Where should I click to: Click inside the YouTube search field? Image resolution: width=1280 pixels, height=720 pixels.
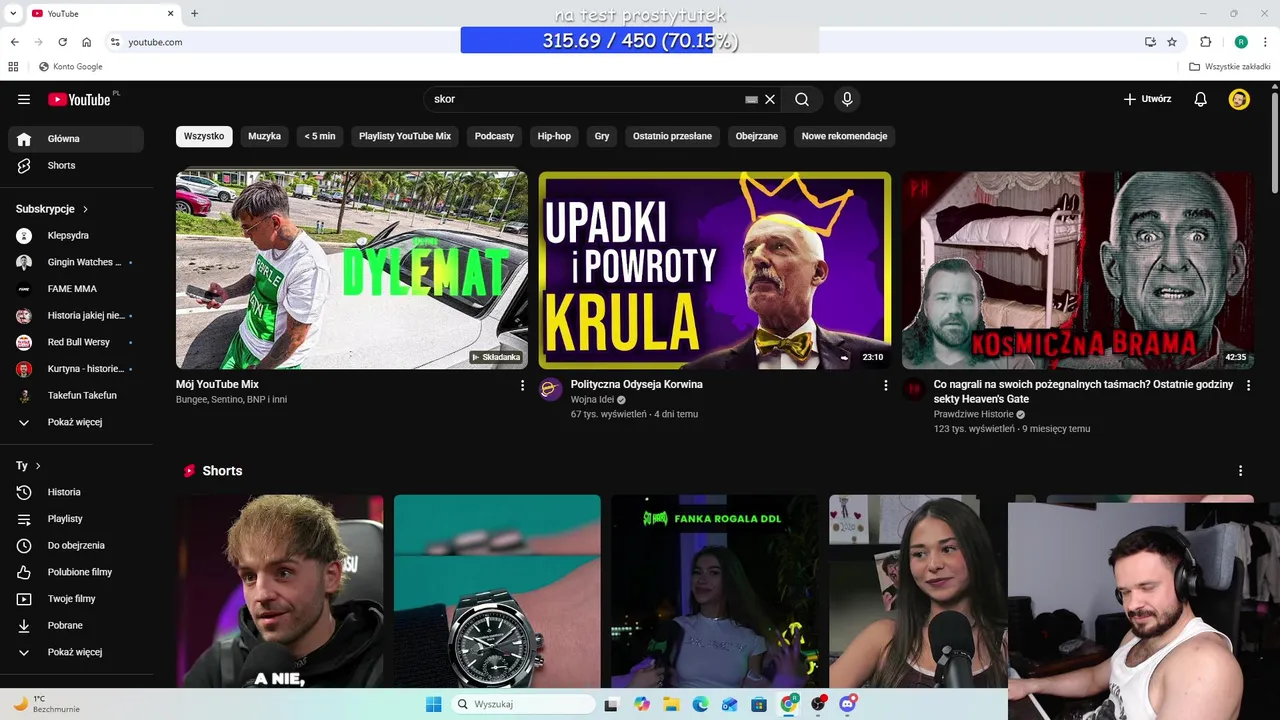click(585, 99)
